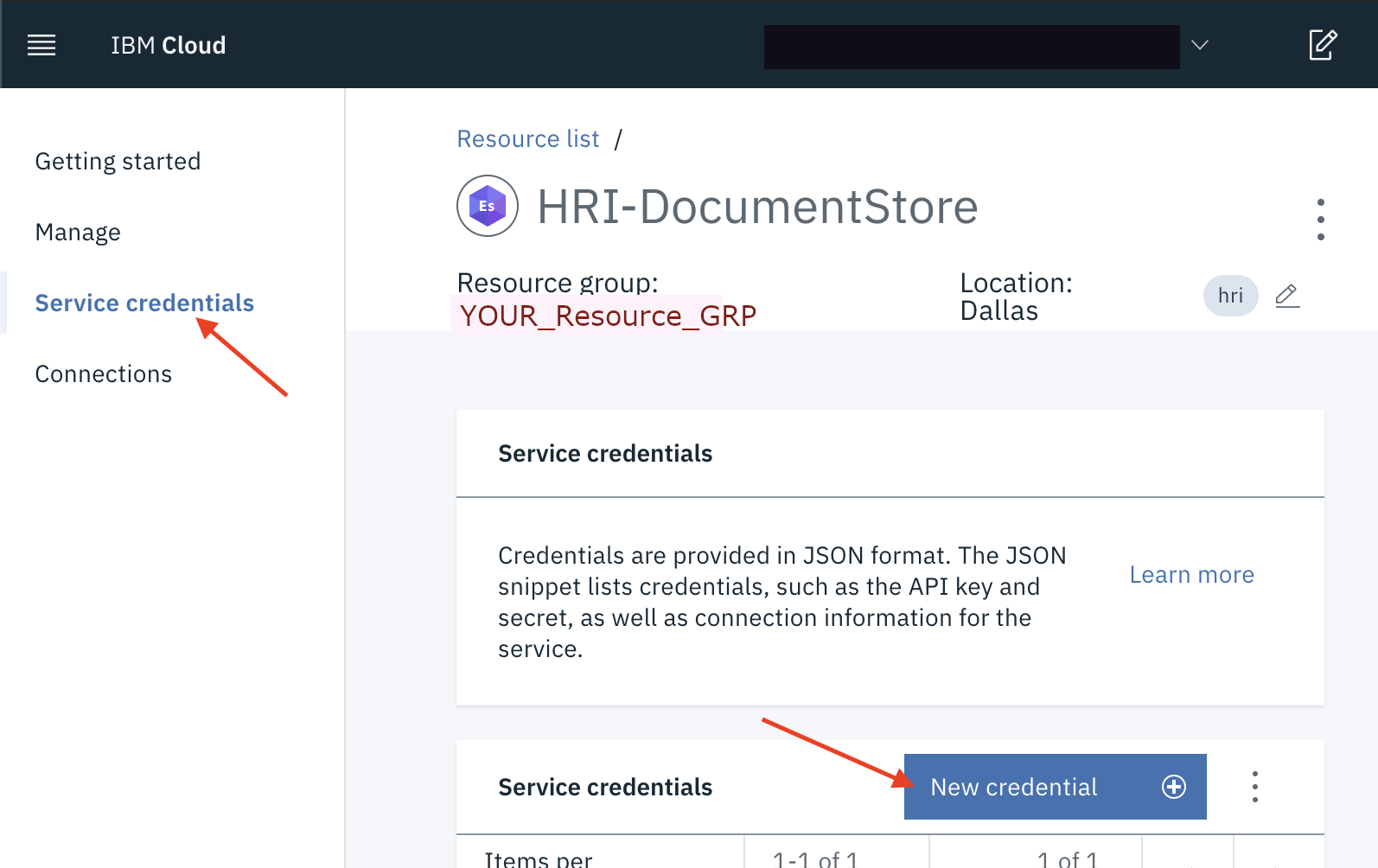The height and width of the screenshot is (868, 1378).
Task: Open Connections section
Action: coord(104,374)
